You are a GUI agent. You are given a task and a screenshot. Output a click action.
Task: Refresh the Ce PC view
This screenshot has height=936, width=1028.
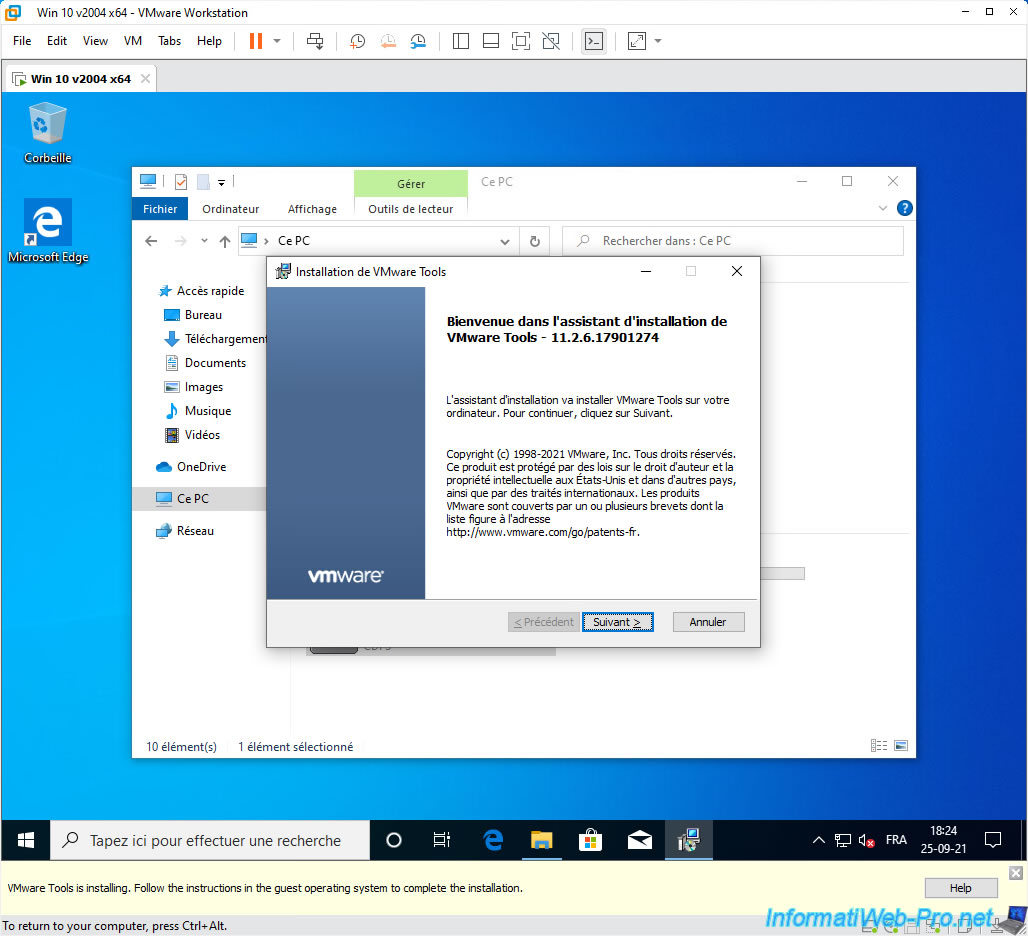point(535,241)
